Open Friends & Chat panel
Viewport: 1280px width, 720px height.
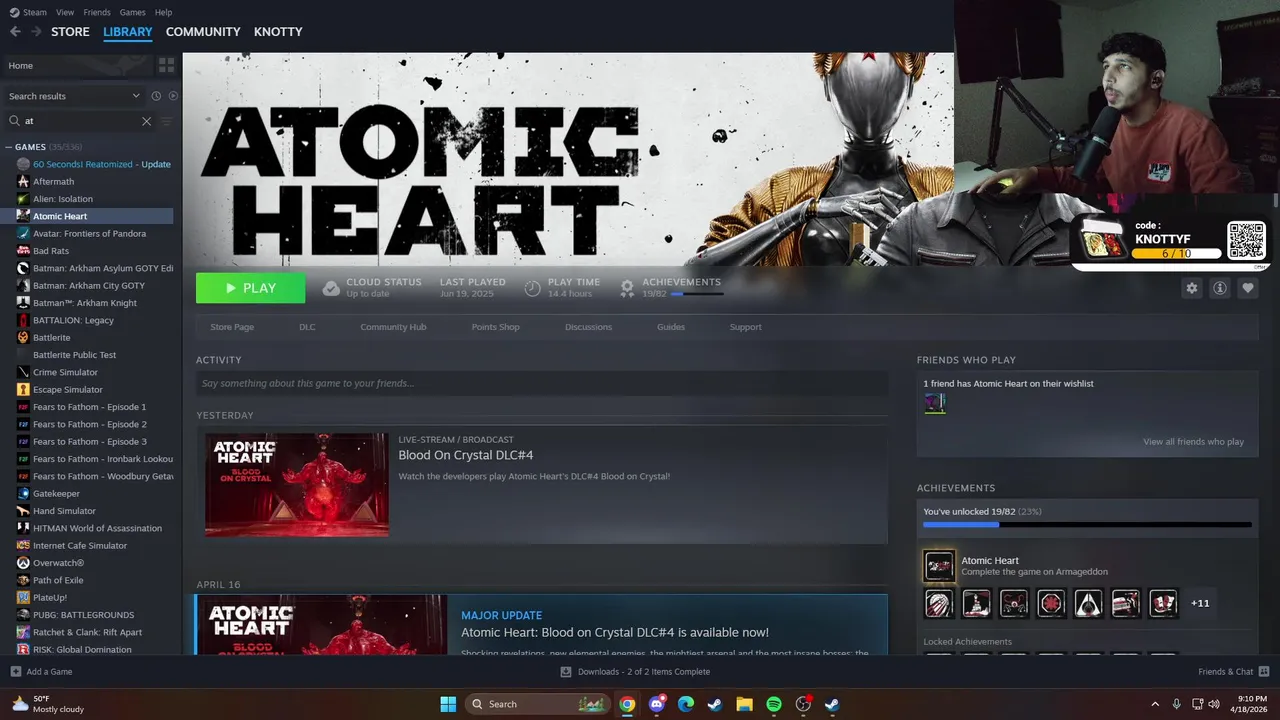click(x=1234, y=672)
